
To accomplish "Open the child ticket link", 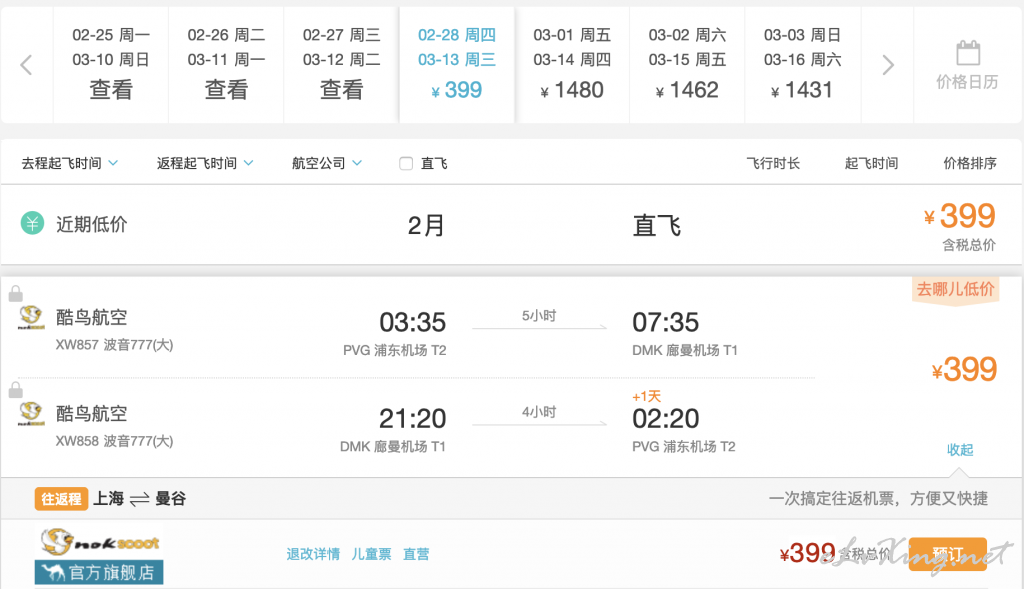I will tap(372, 554).
